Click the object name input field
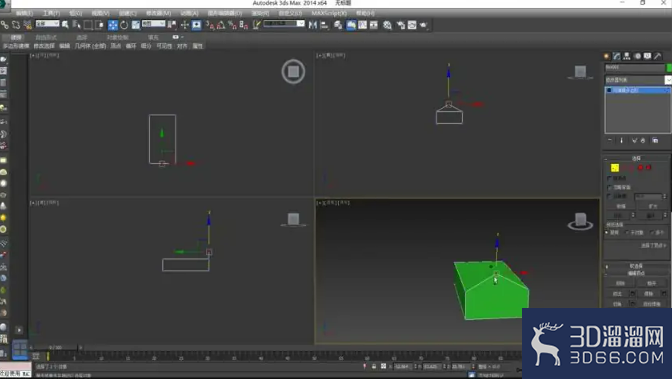 coord(634,68)
